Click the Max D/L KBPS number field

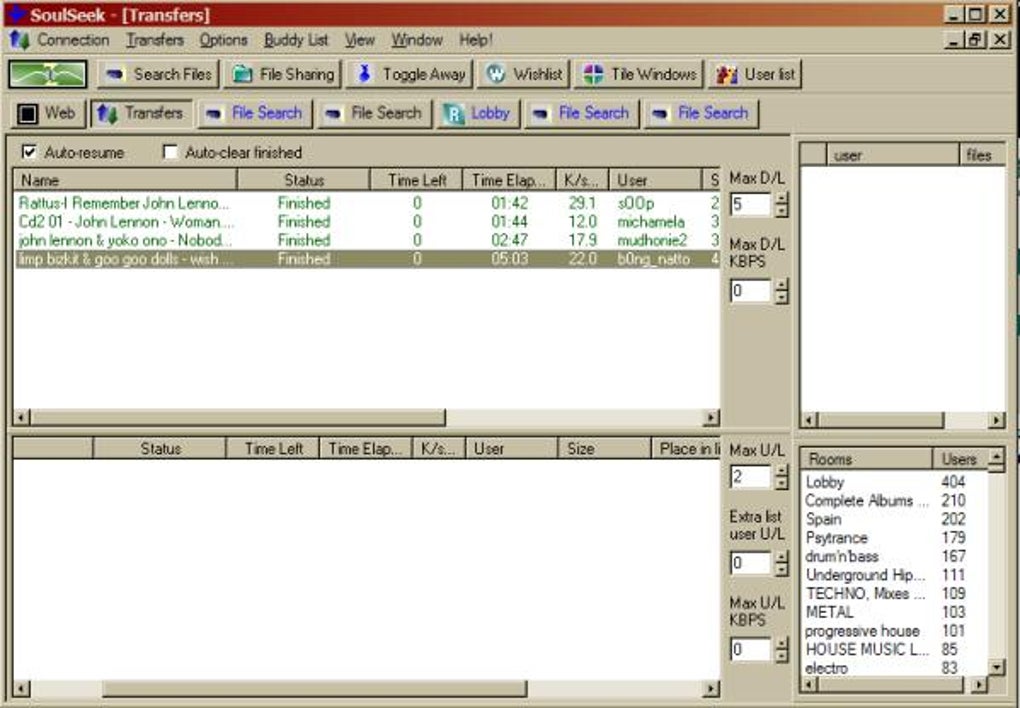pos(751,290)
